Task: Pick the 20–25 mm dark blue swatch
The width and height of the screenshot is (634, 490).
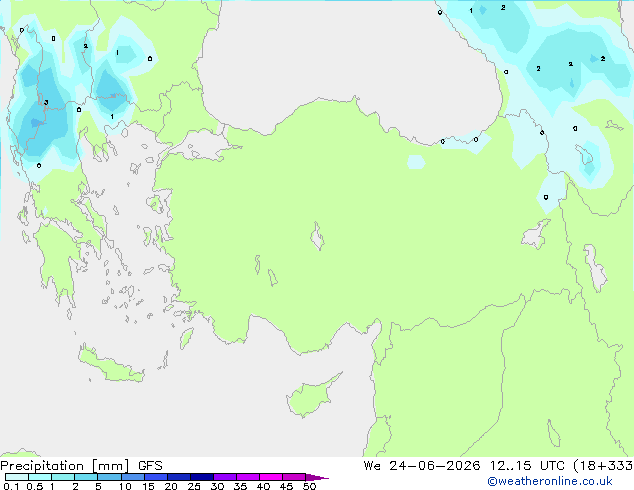Action: [x=179, y=477]
